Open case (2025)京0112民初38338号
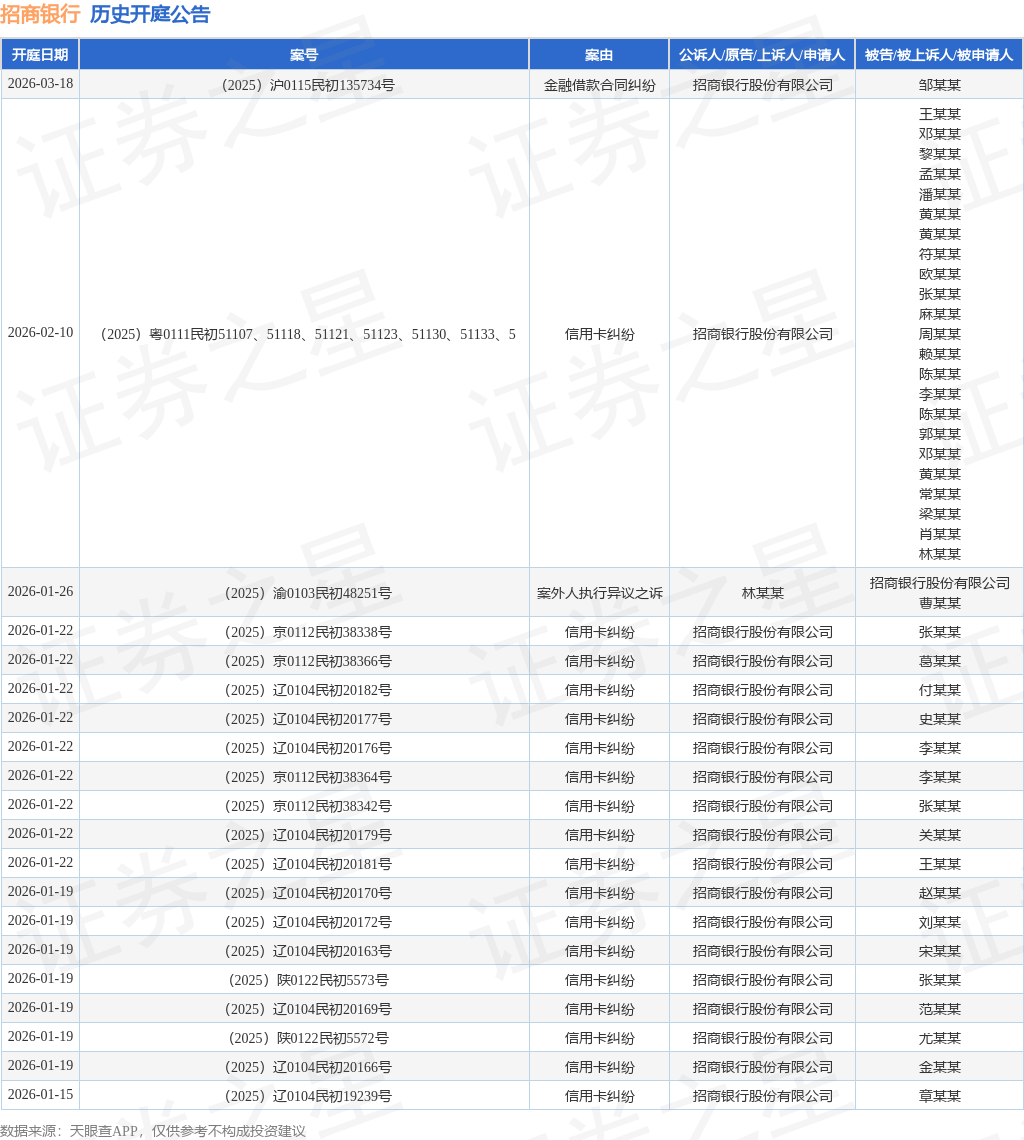The image size is (1024, 1140). (x=304, y=632)
